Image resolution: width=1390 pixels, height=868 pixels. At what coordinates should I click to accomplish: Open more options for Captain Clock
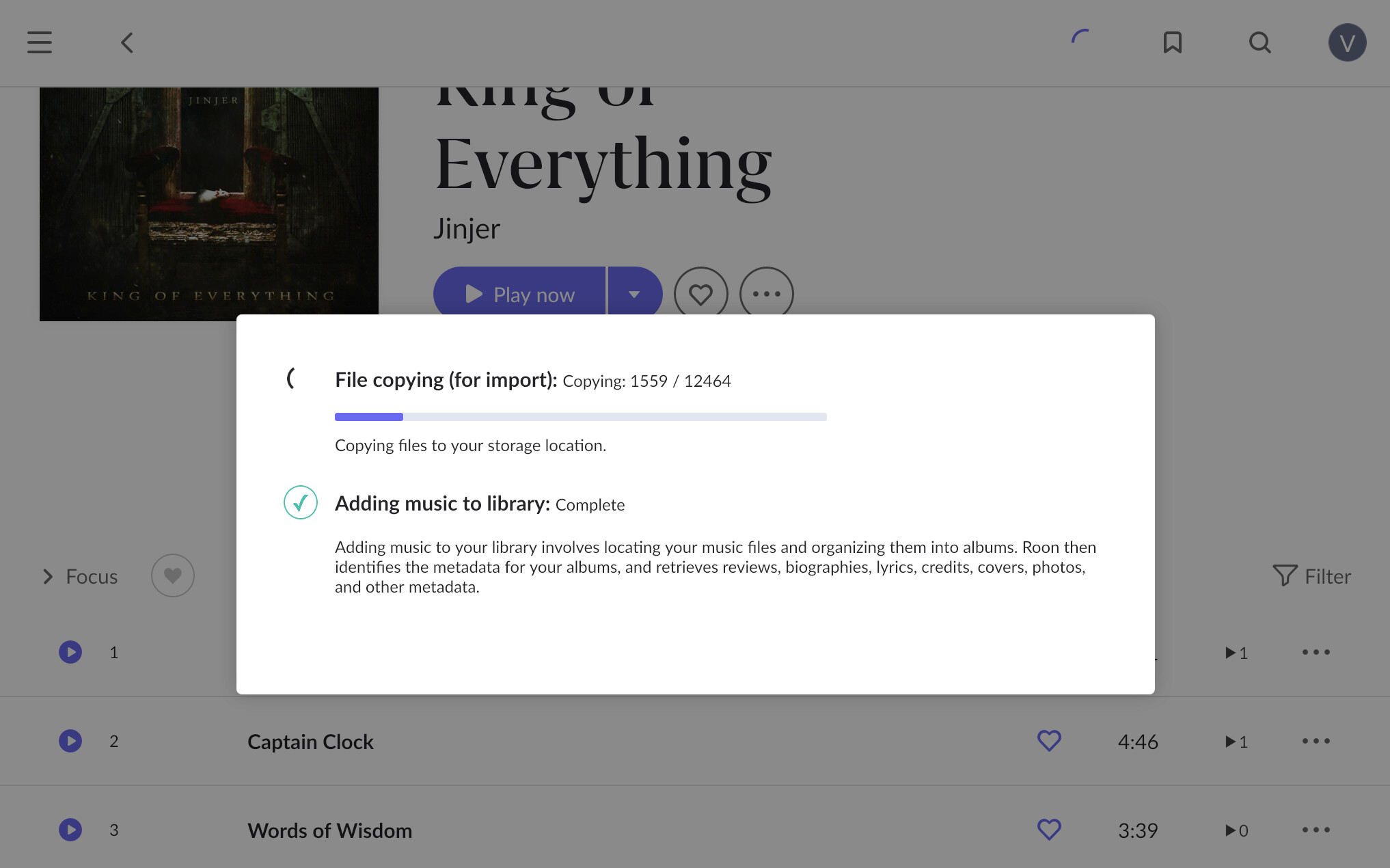click(1316, 741)
